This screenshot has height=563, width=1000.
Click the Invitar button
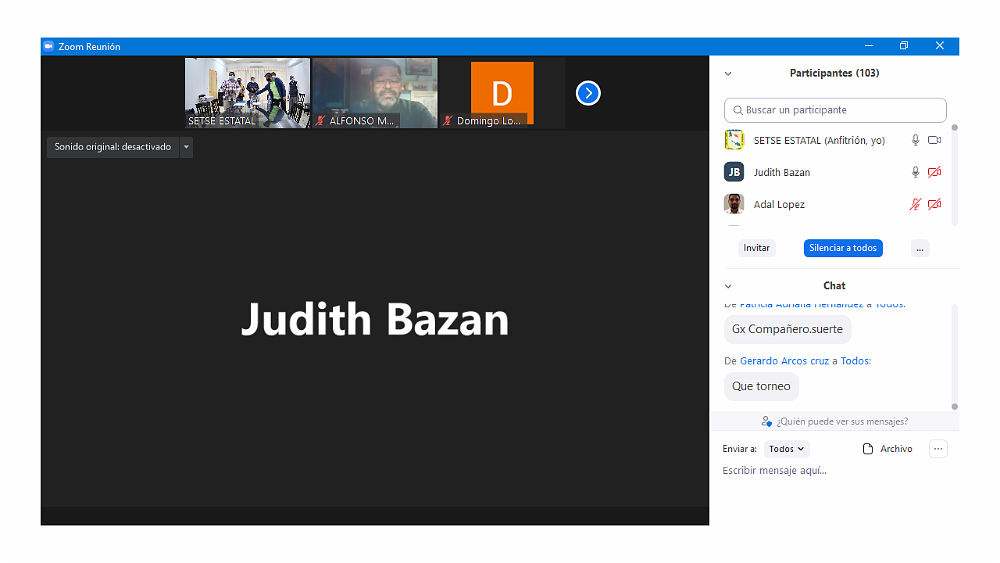[757, 248]
